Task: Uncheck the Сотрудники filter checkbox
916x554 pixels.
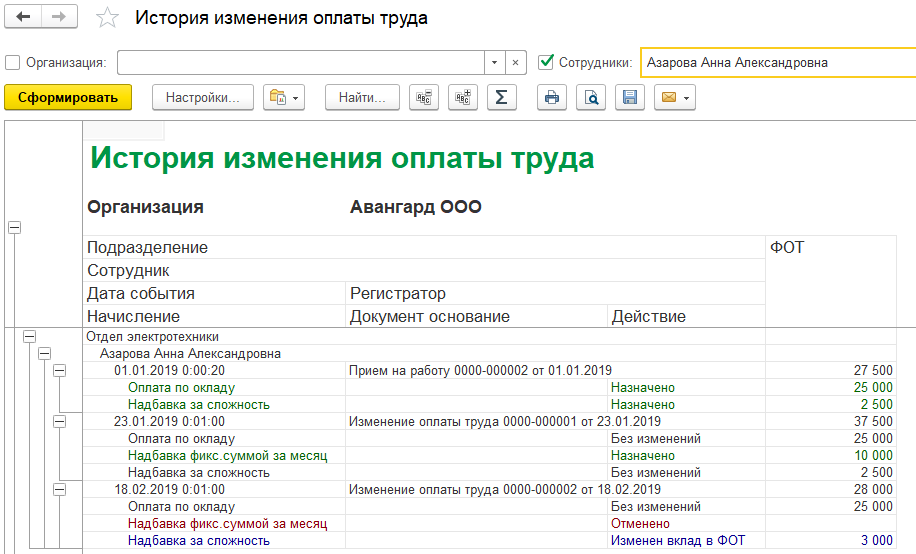Action: click(x=546, y=62)
